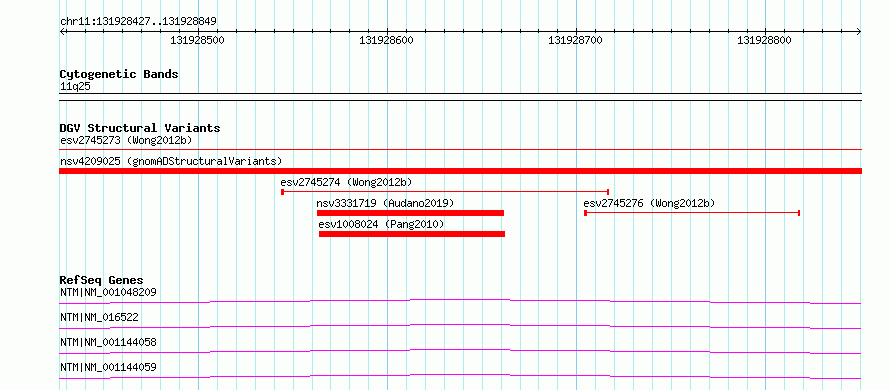Click the NTM|NM_016522 magenta transcript line

coord(460,326)
